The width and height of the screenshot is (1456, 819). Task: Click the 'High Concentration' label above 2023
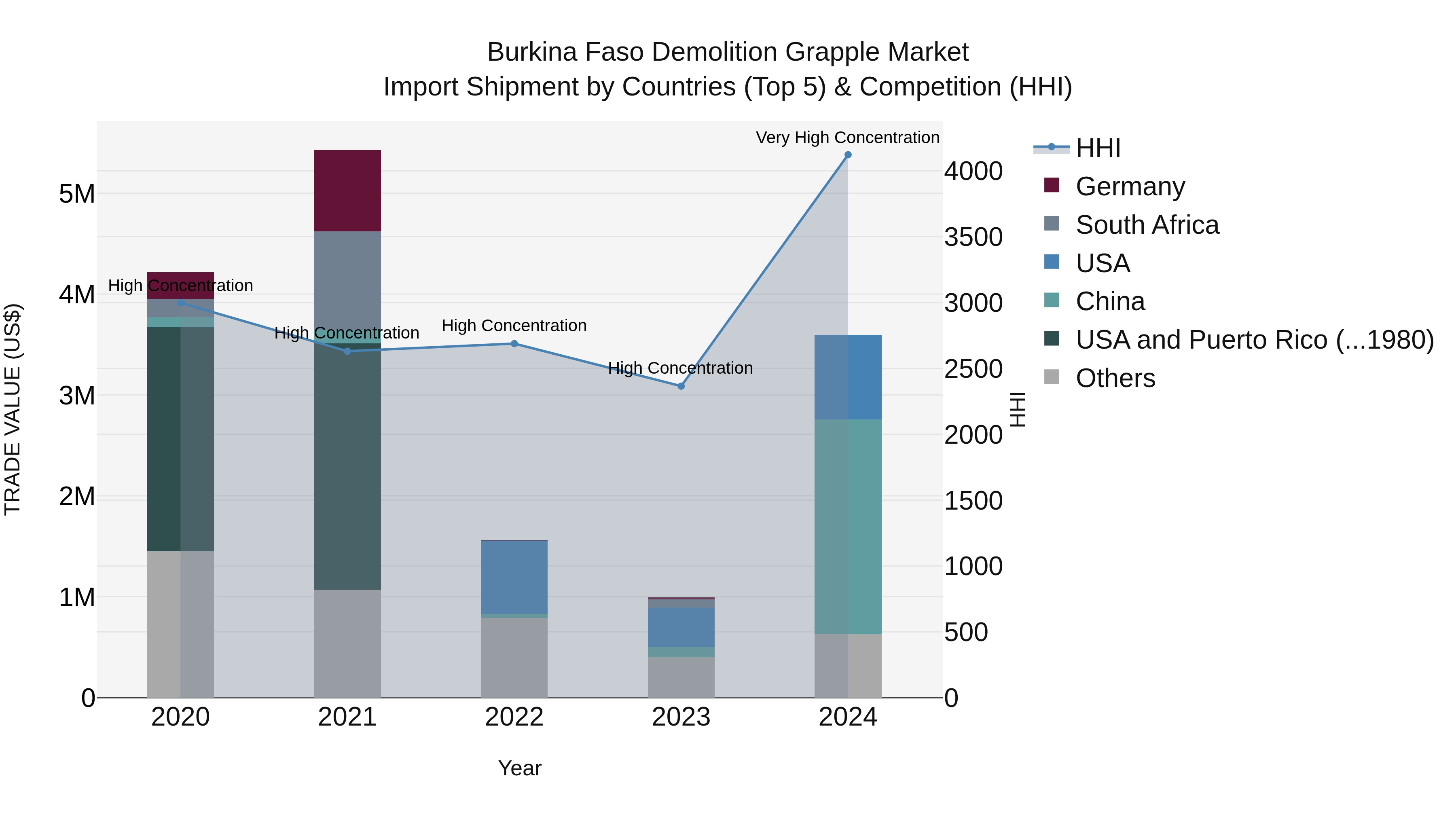pos(681,368)
